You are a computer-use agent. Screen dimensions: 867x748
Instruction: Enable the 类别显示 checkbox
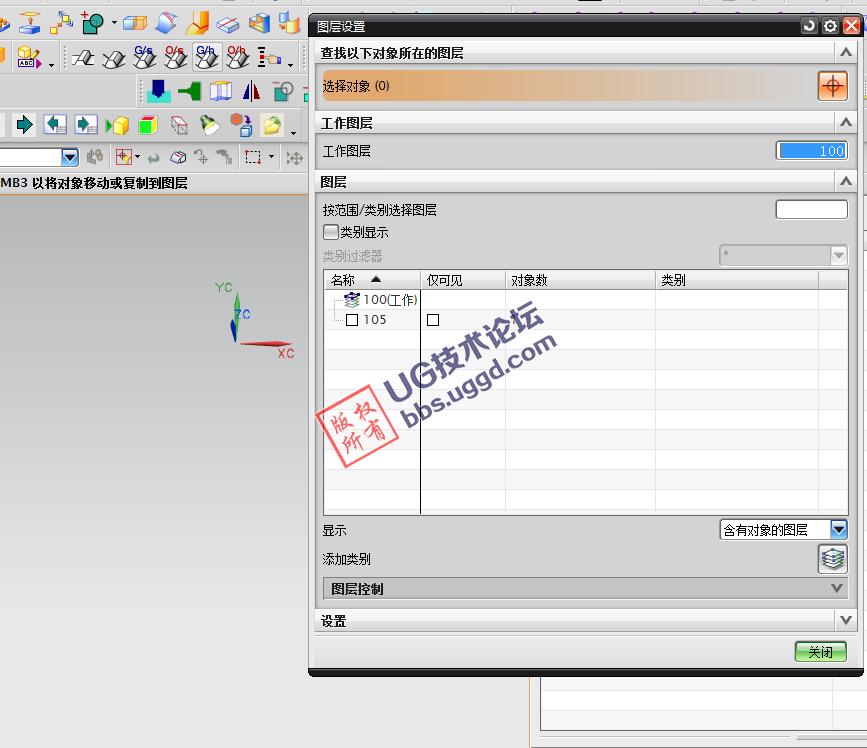click(331, 231)
